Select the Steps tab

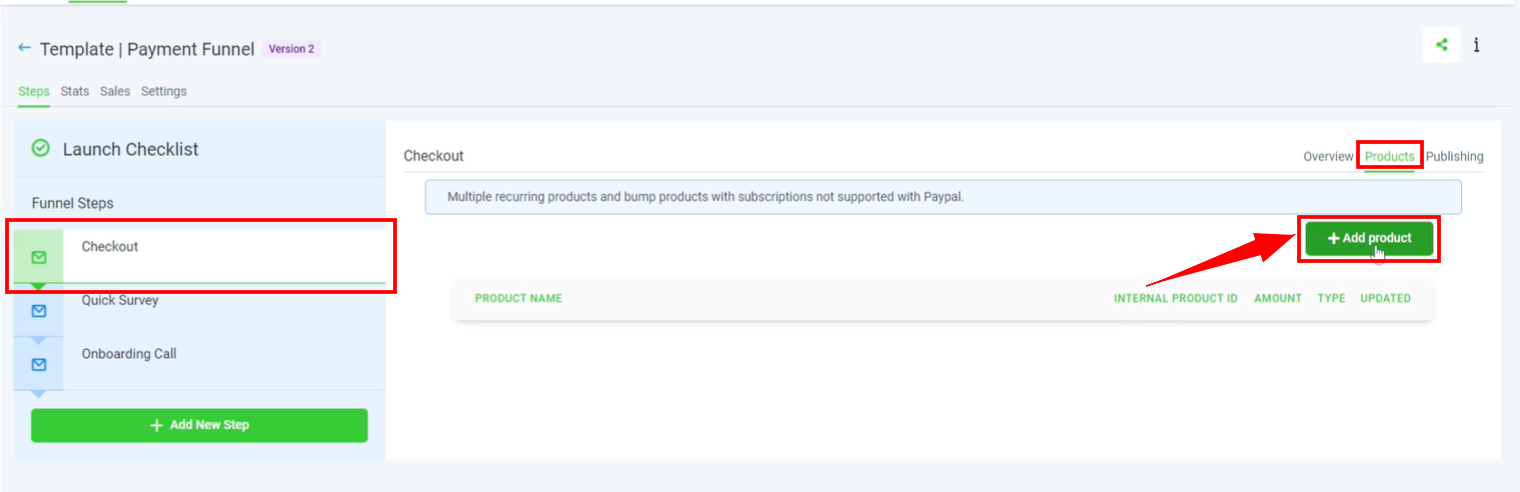34,91
